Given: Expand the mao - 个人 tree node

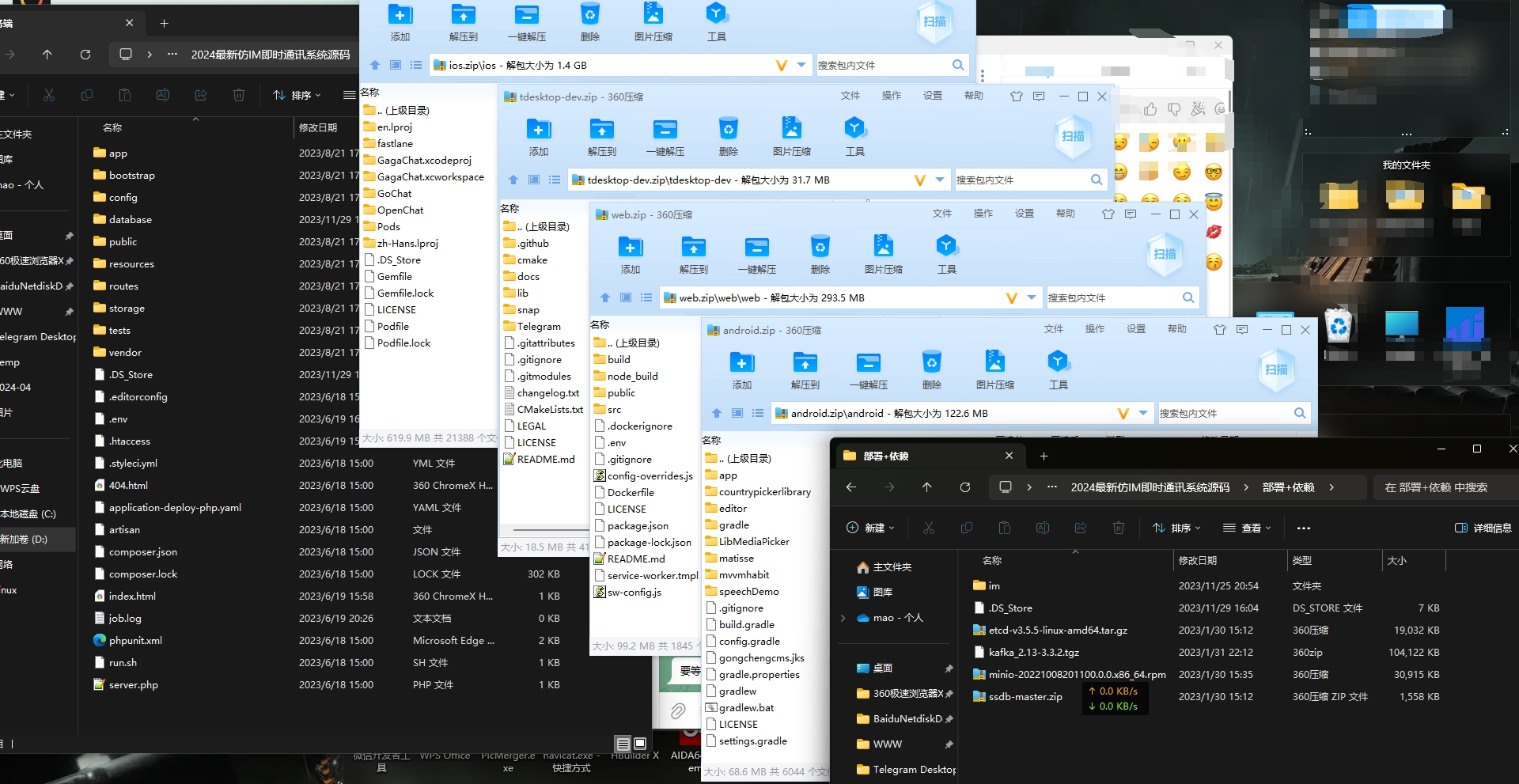Looking at the screenshot, I should click(843, 618).
